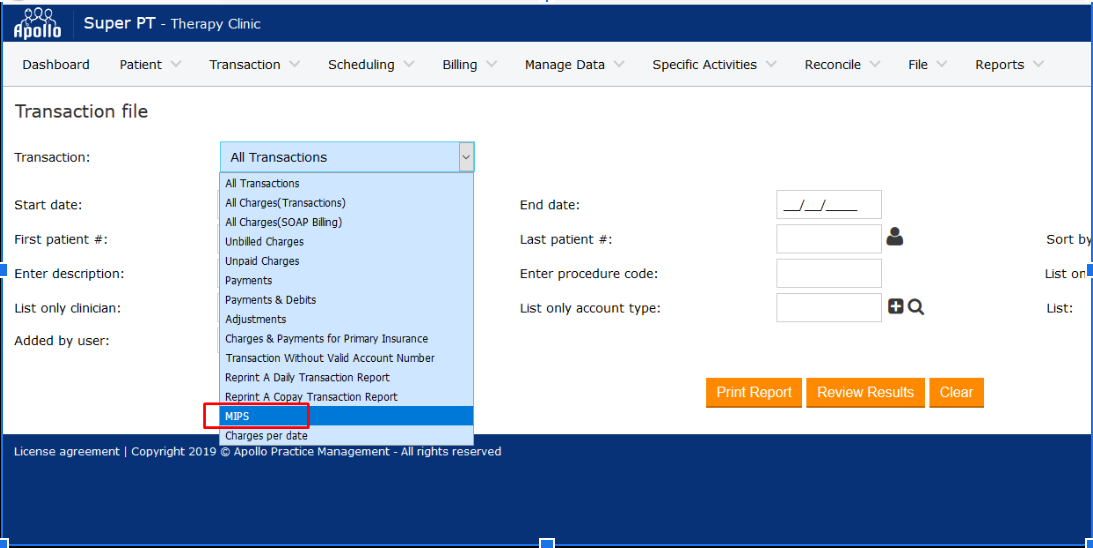Click the patient lookup person icon
The image size is (1093, 548).
pyautogui.click(x=895, y=237)
